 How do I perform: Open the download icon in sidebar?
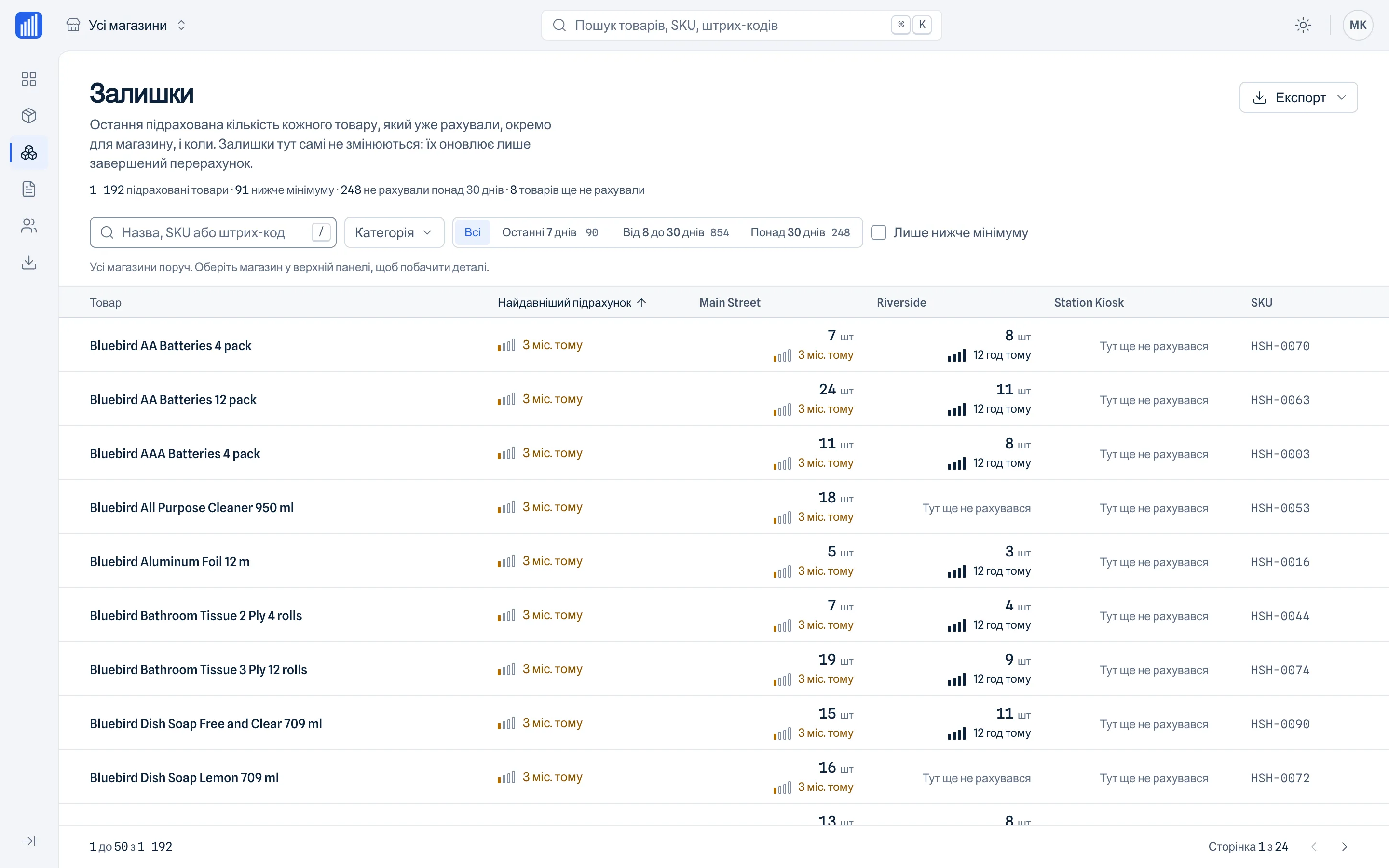(x=29, y=262)
